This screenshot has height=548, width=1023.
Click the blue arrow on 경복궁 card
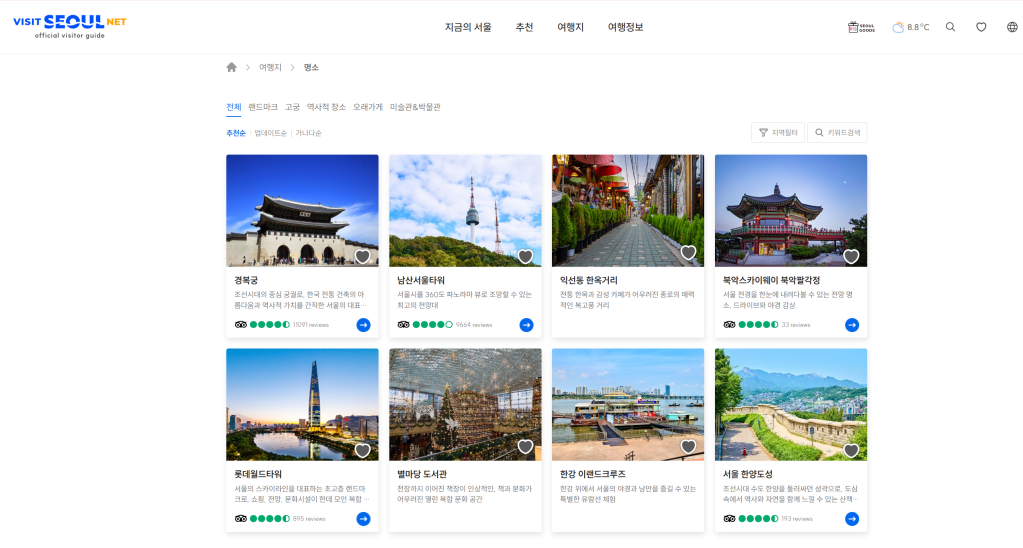coord(363,324)
